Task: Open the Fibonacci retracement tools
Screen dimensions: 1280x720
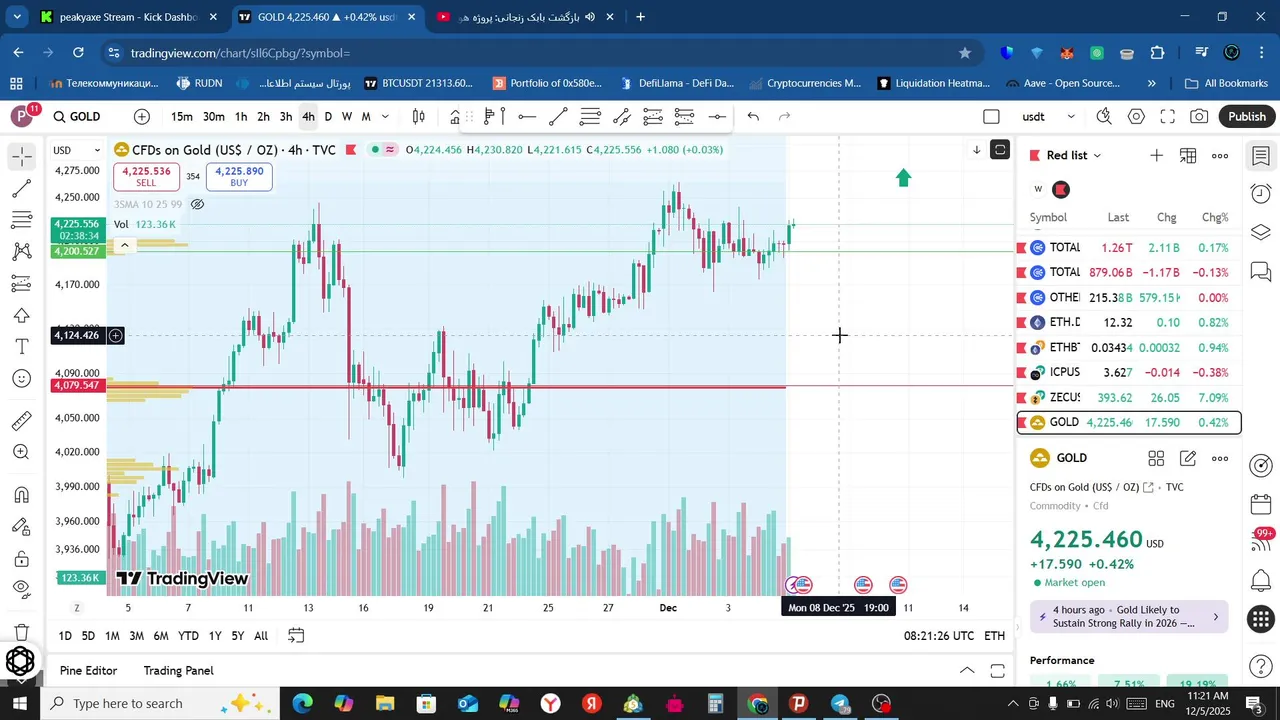Action: [22, 220]
